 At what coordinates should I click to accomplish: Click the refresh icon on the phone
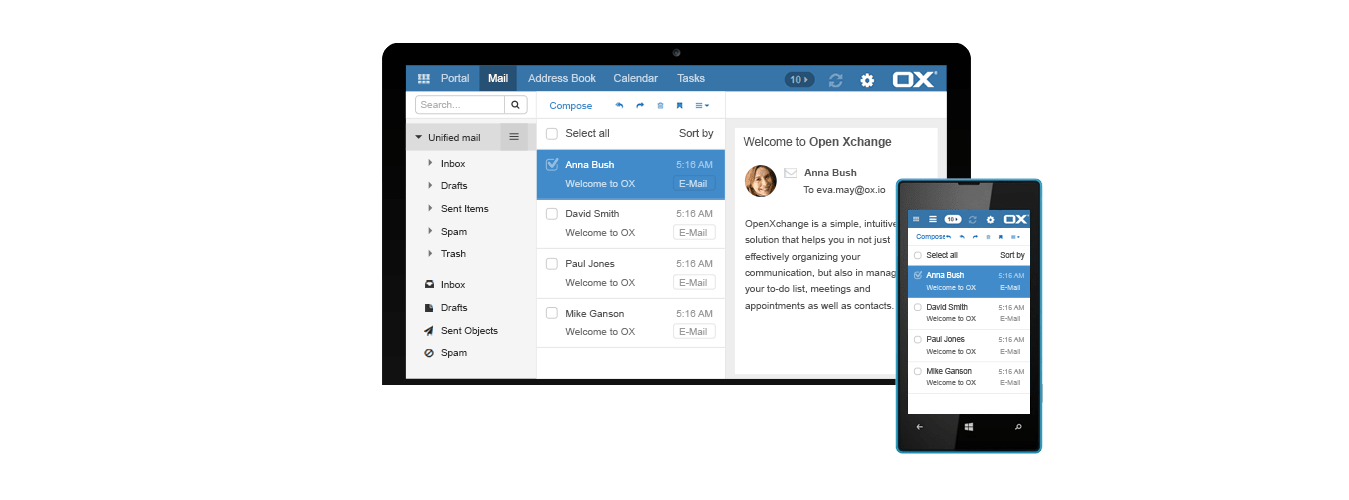972,220
